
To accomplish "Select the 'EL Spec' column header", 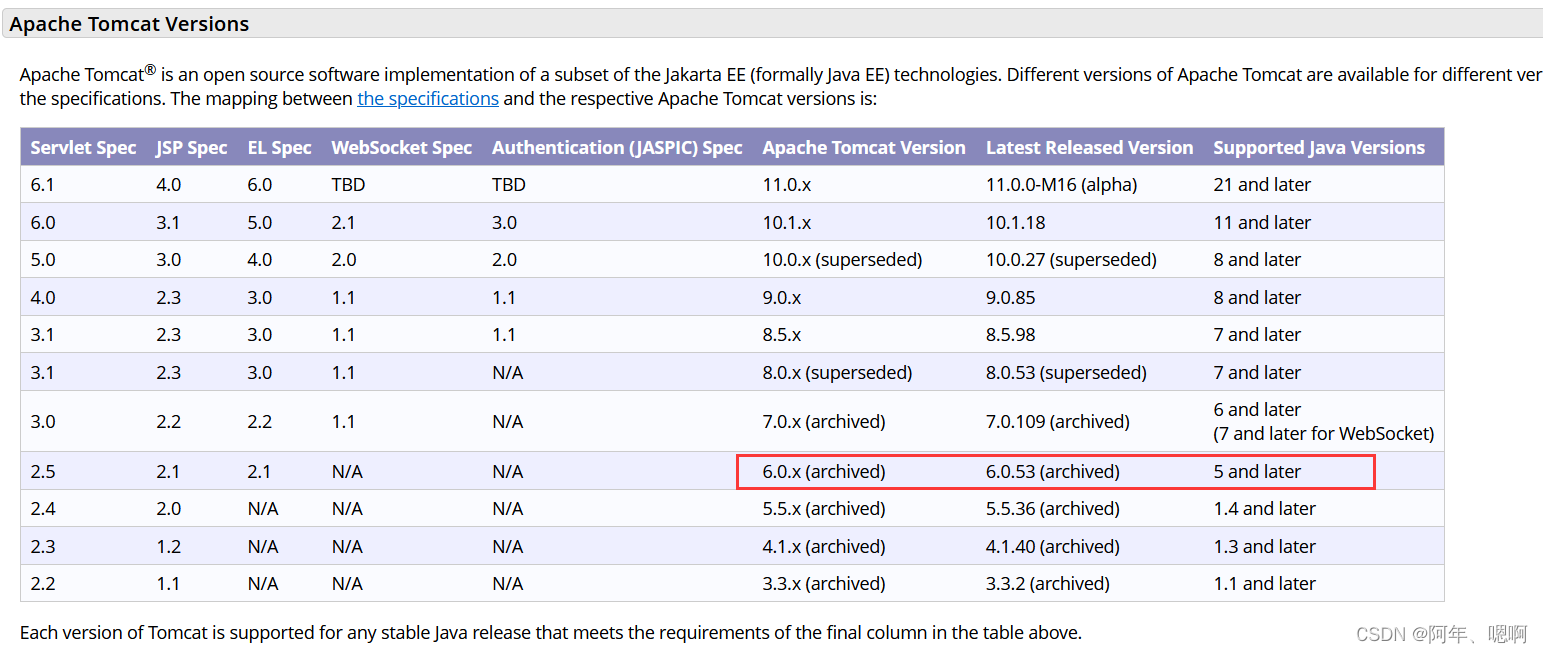I will 279,147.
